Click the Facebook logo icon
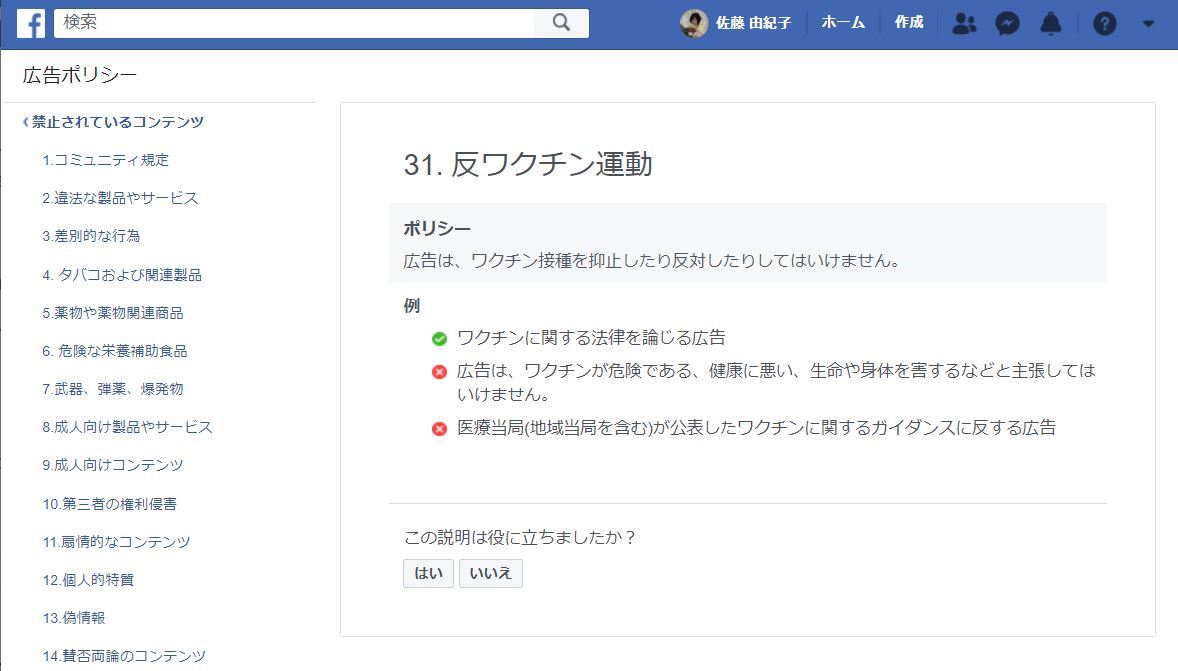The height and width of the screenshot is (671, 1178). click(x=31, y=24)
